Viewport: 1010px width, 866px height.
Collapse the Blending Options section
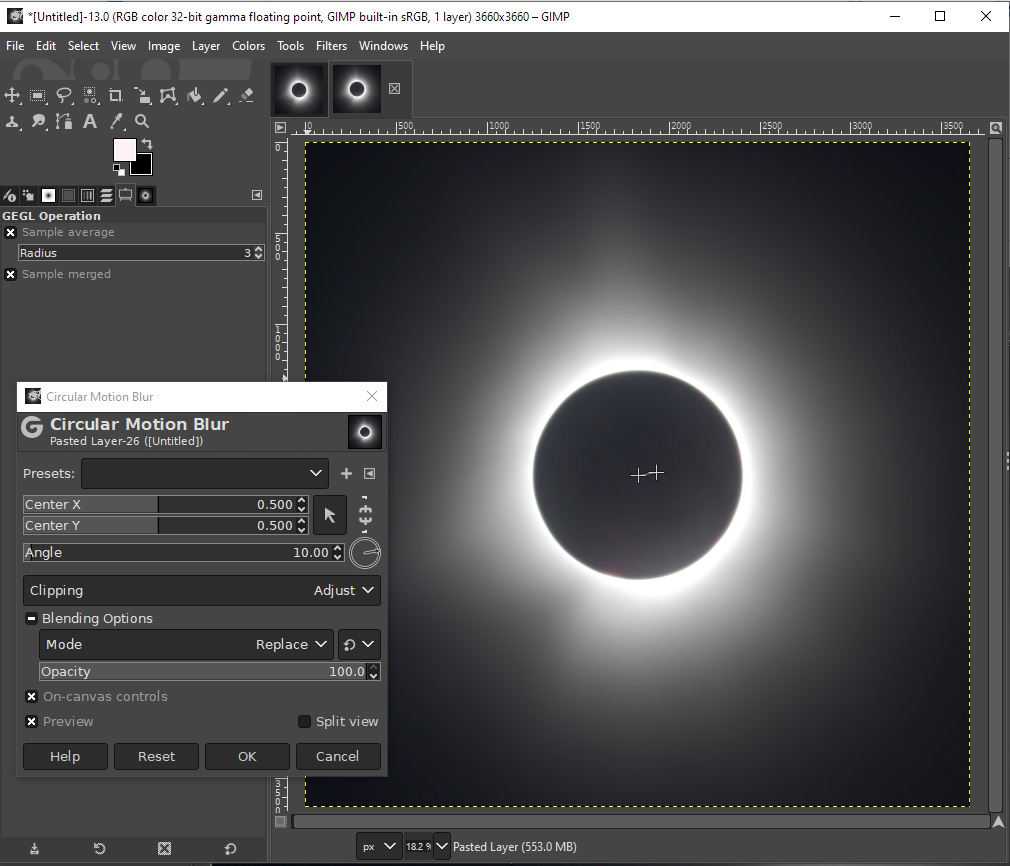pyautogui.click(x=31, y=619)
